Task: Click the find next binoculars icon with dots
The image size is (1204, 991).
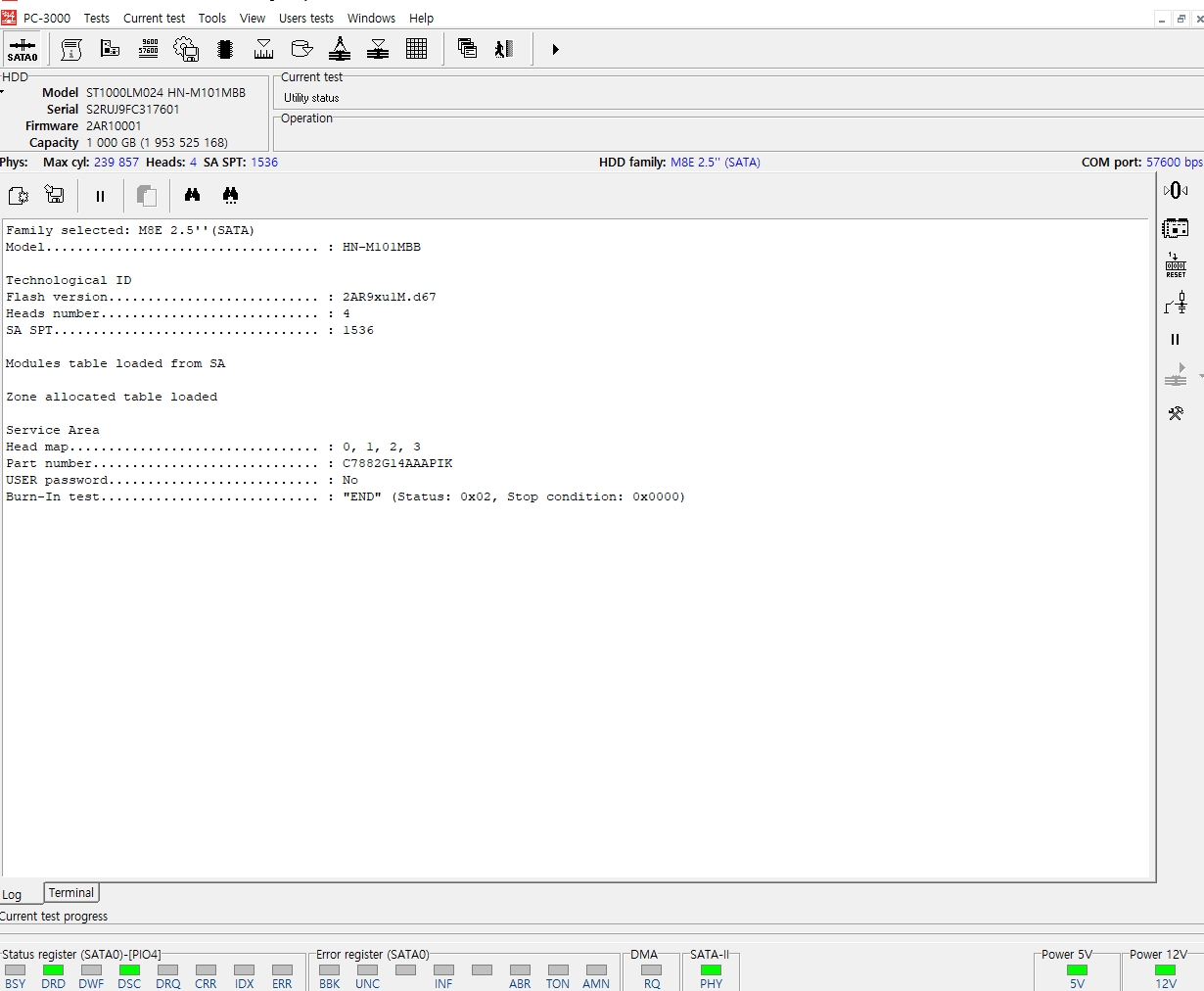Action: 230,196
